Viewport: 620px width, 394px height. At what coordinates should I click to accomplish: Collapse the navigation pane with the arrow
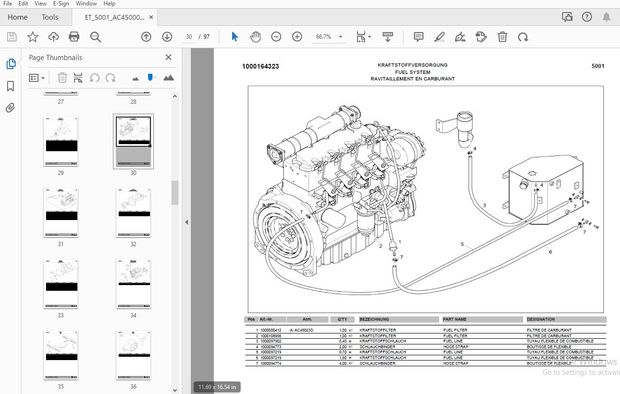[187, 222]
